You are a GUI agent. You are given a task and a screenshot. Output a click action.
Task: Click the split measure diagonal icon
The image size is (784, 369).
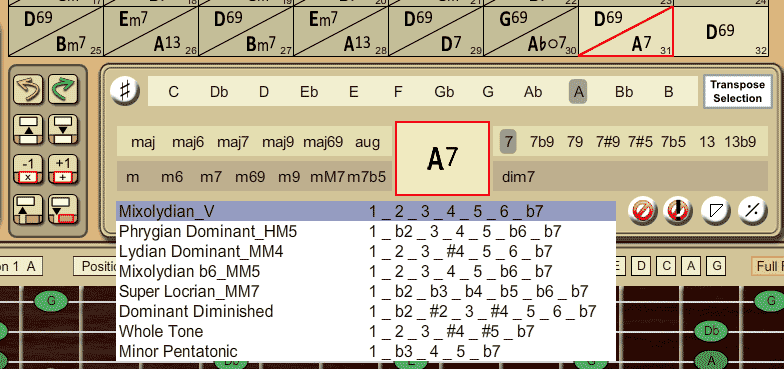point(716,212)
